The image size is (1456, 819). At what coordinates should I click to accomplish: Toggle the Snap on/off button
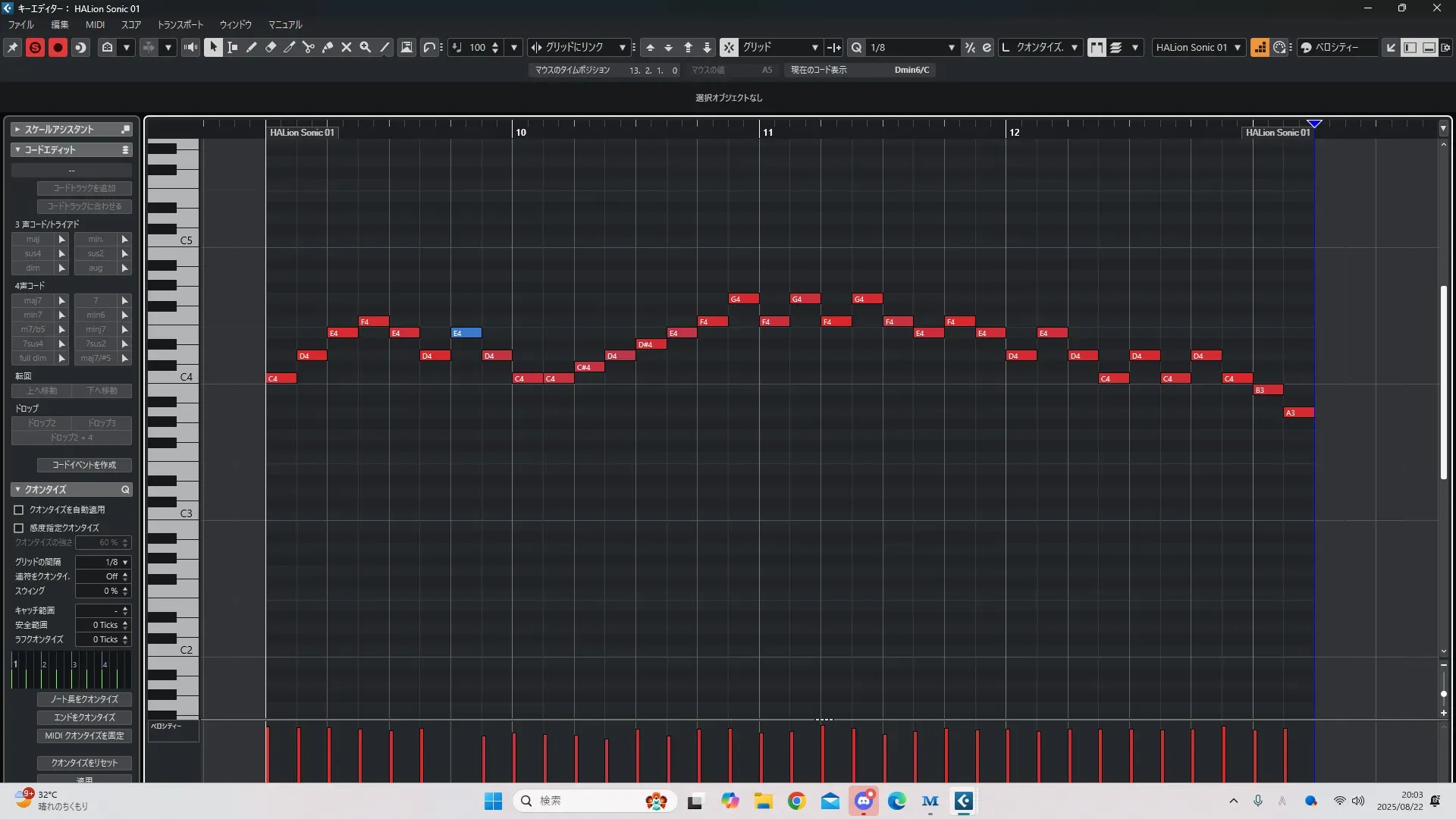point(728,47)
